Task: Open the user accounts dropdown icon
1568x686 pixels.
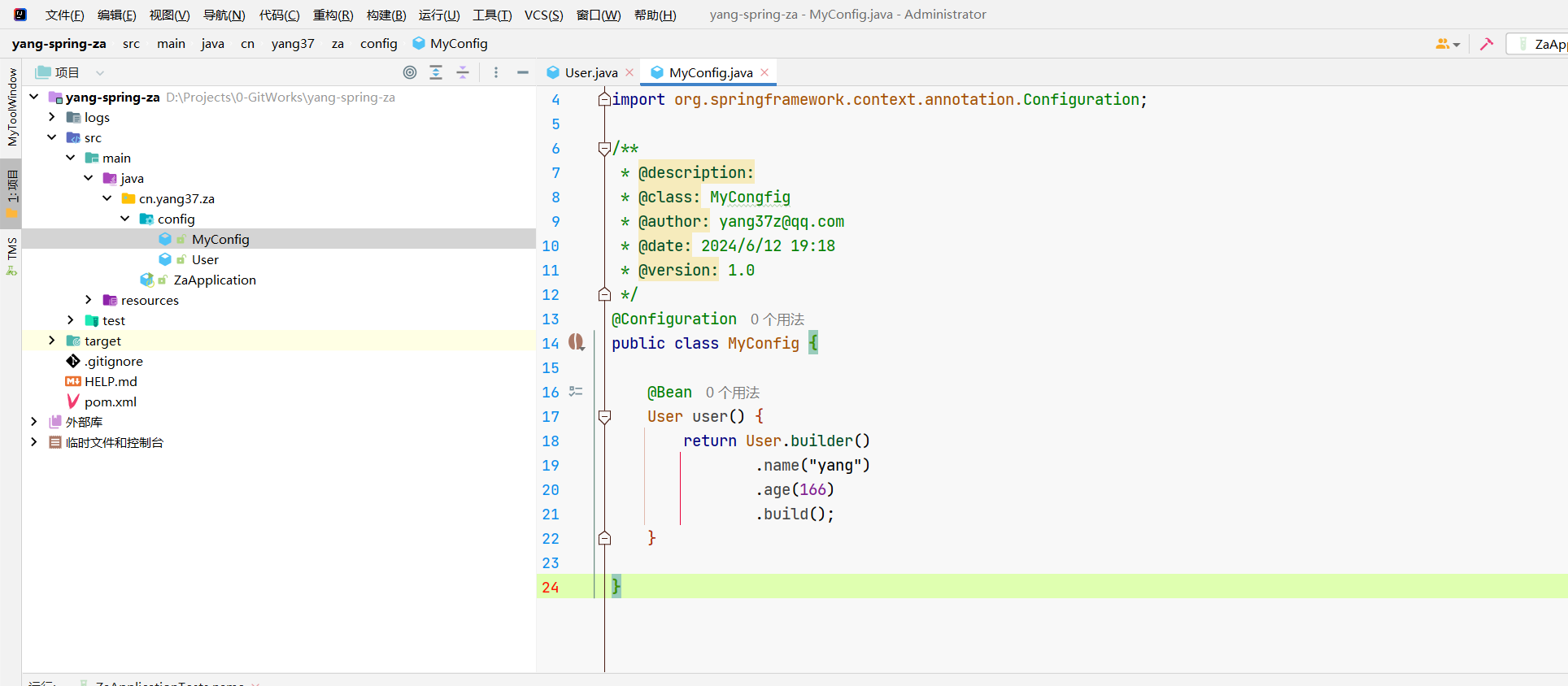Action: coord(1448,44)
